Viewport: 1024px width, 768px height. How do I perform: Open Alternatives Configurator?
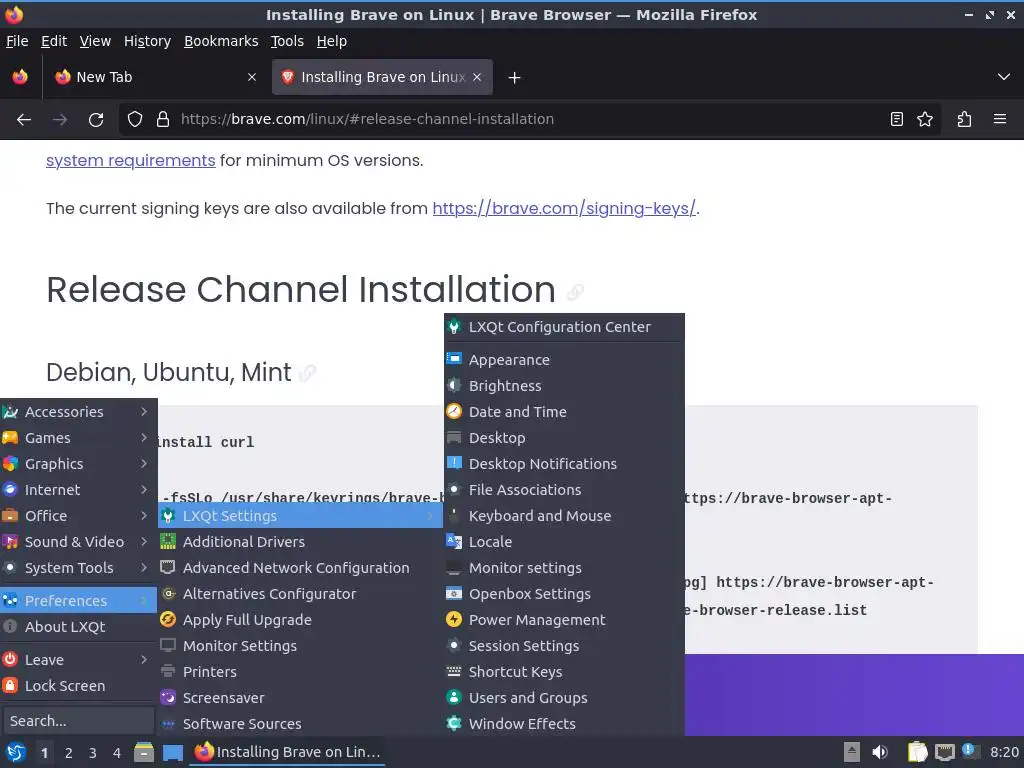[x=300, y=594]
